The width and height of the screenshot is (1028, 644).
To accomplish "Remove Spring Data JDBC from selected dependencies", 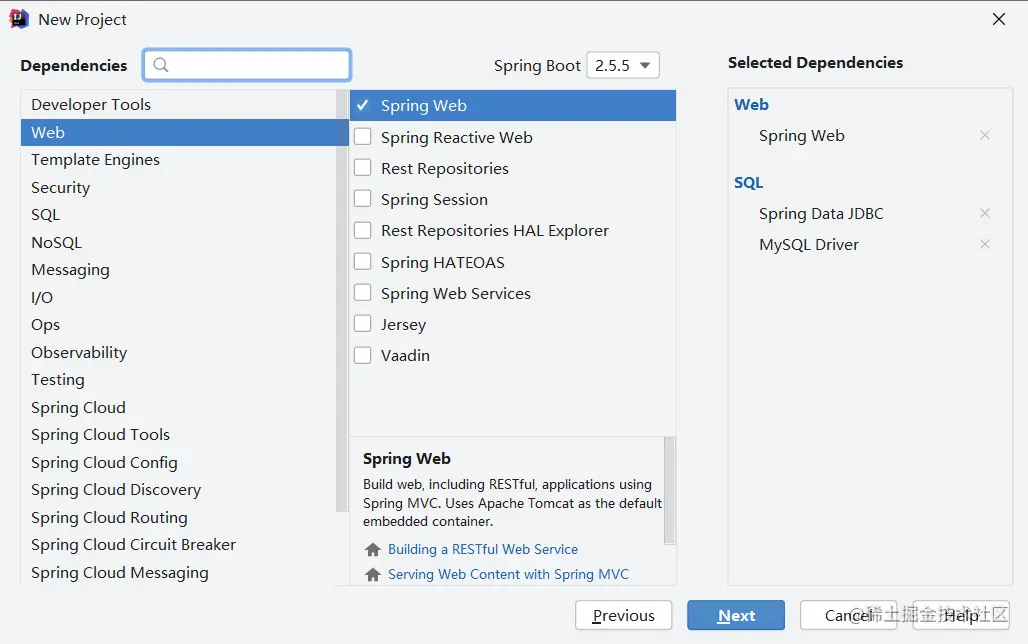I will [x=984, y=213].
